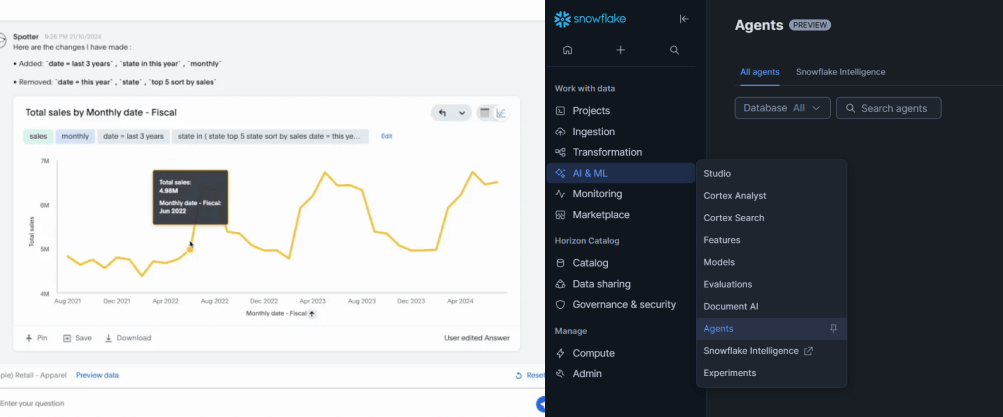
Task: Open the Database All dropdown
Action: (x=782, y=108)
